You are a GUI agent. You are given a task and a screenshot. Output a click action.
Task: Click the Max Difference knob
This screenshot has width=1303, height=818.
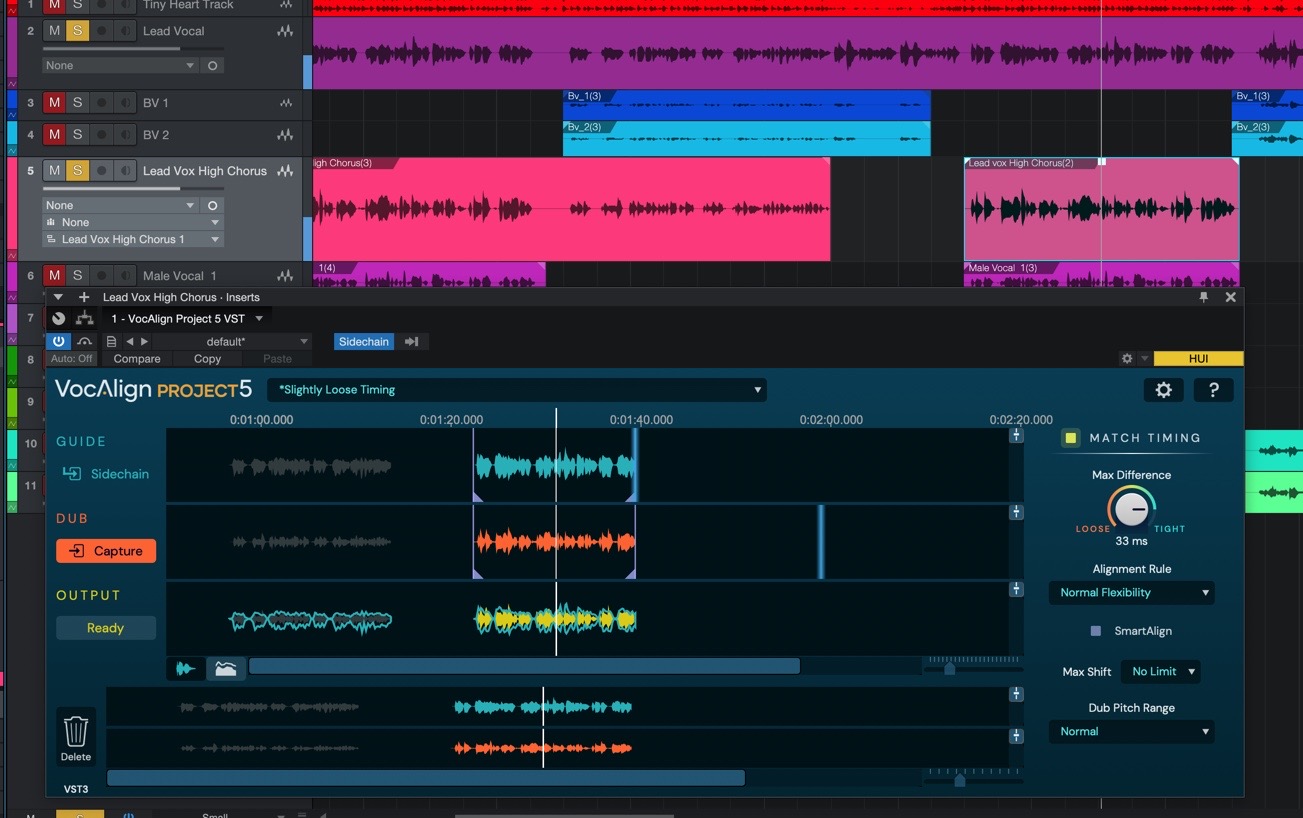pos(1131,509)
